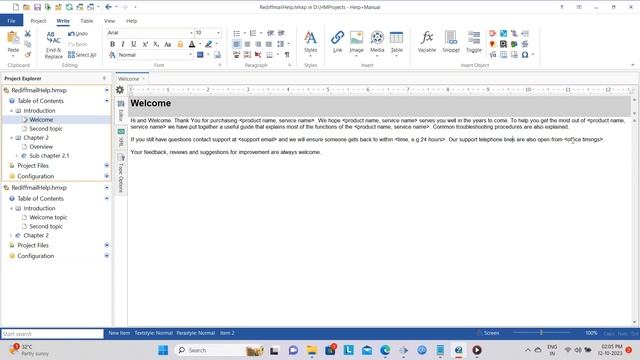640x360 pixels.
Task: Open the File menu
Action: click(11, 20)
